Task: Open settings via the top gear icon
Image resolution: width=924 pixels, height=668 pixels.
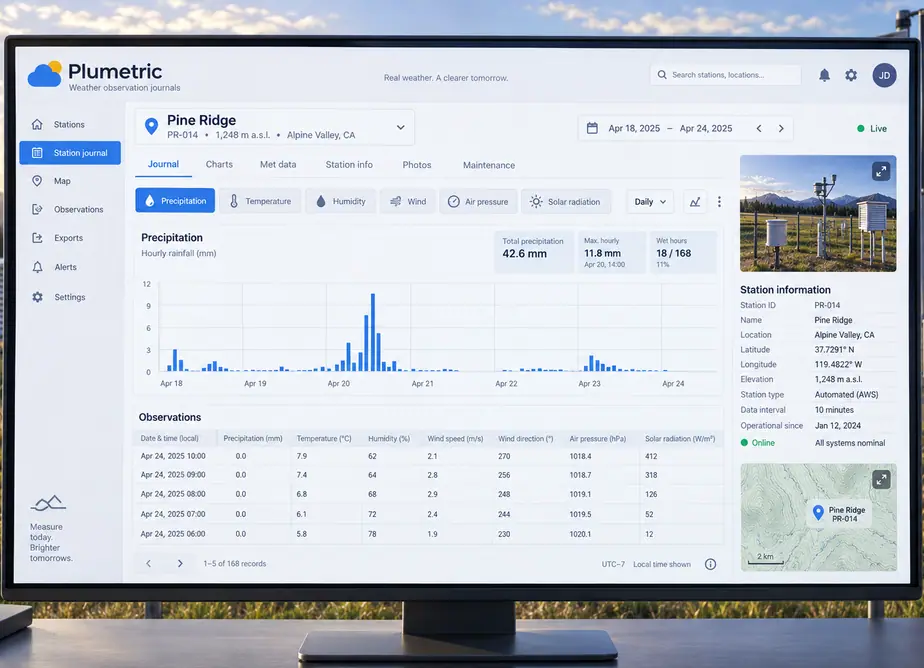Action: 851,75
